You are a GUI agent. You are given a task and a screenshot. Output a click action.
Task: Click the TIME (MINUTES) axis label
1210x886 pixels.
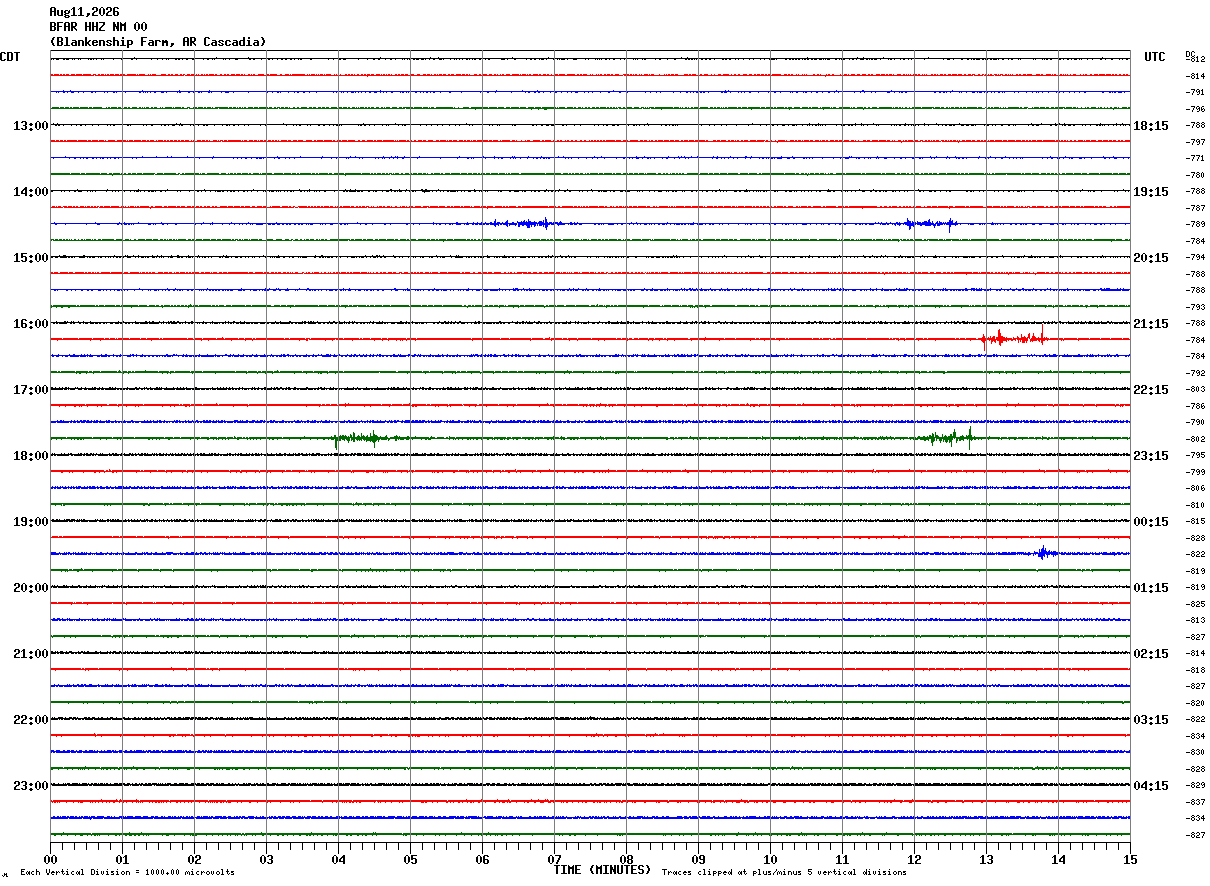pos(602,870)
